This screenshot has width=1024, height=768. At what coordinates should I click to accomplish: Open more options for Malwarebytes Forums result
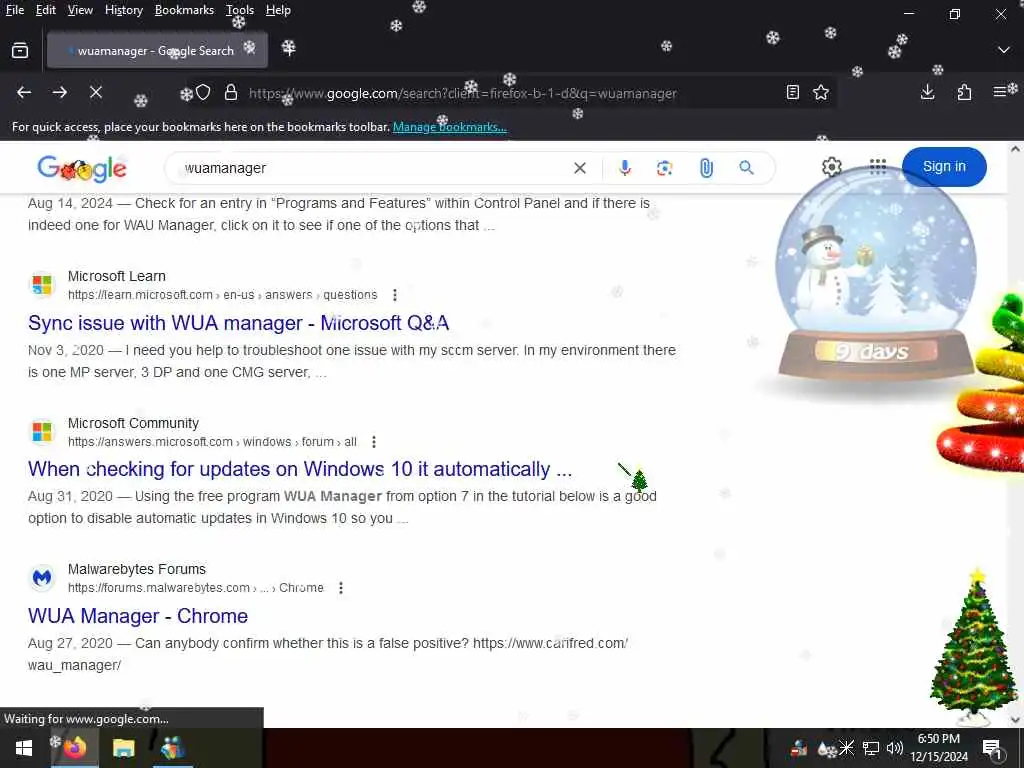click(340, 588)
